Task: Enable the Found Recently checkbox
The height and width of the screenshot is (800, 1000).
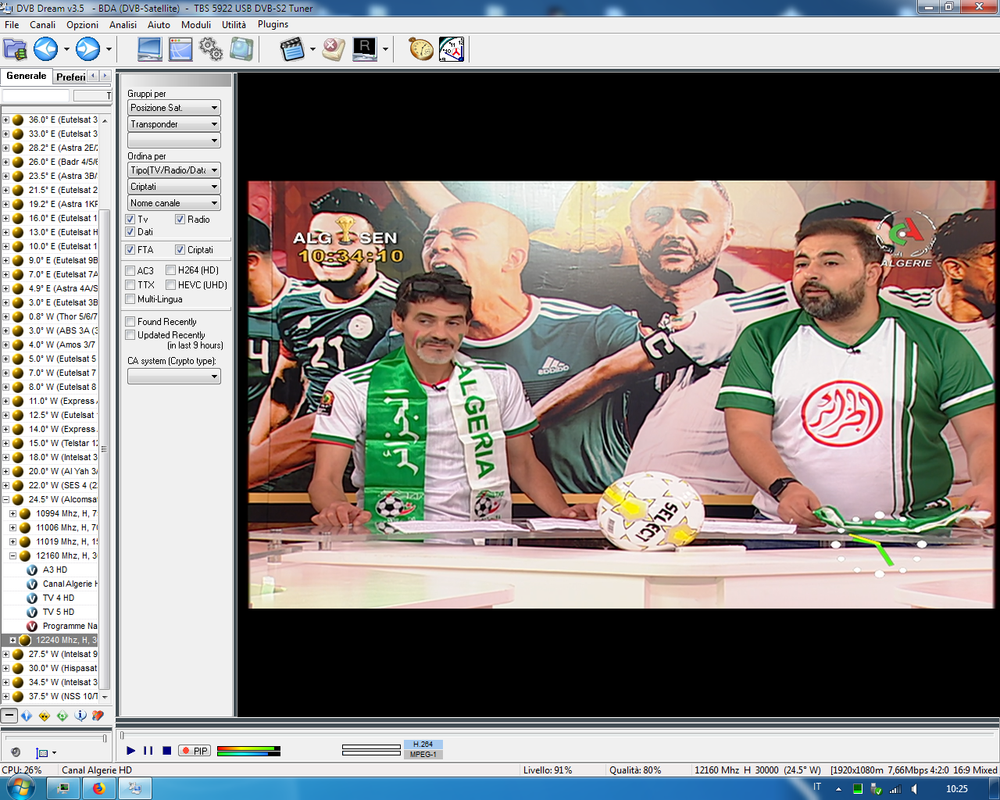Action: (x=130, y=322)
